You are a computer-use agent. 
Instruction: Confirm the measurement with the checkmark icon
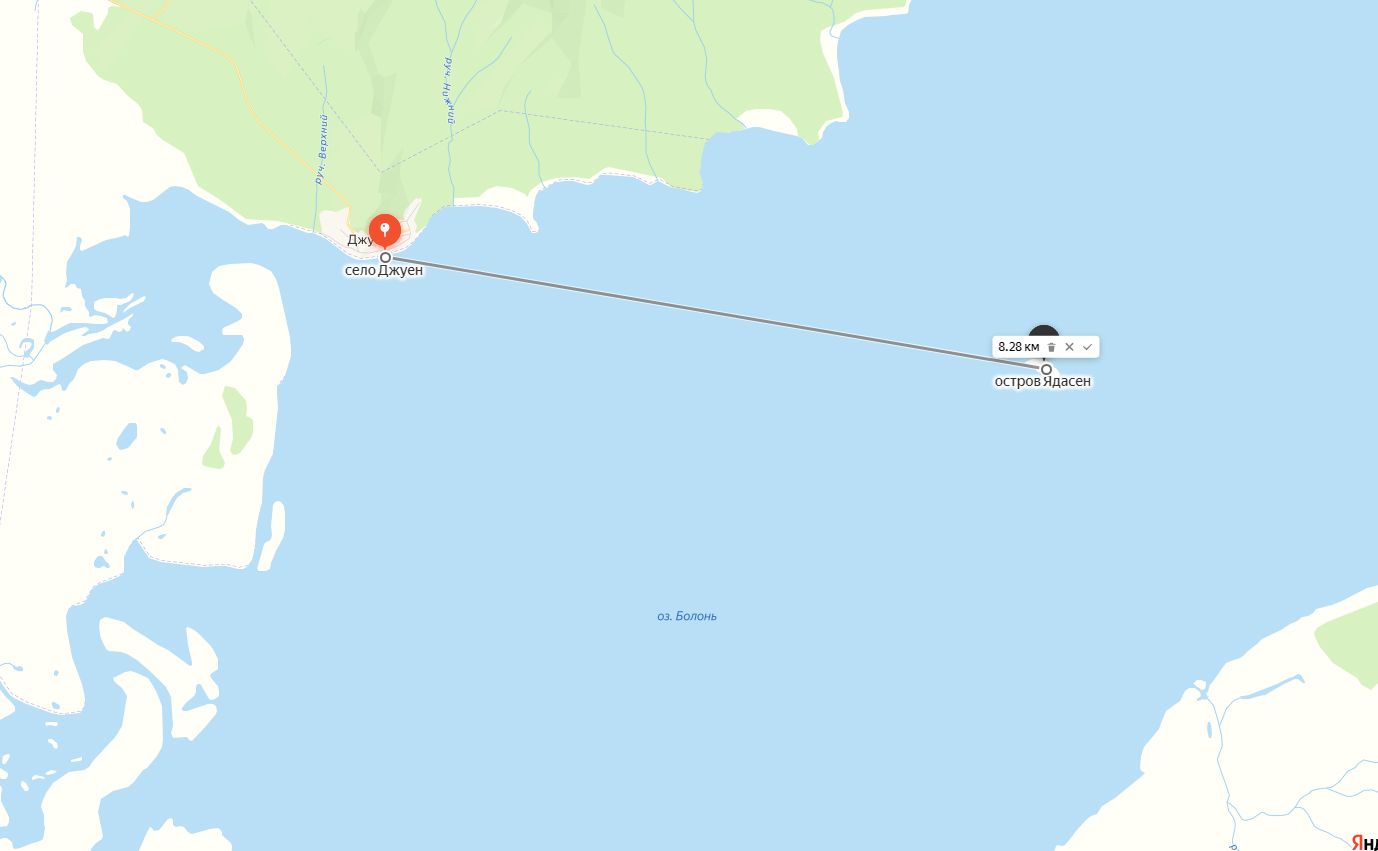click(x=1087, y=347)
